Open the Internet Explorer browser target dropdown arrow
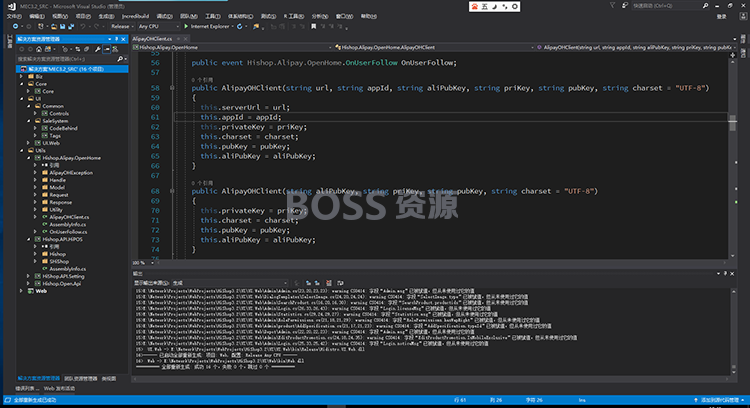The height and width of the screenshot is (408, 750). coord(232,26)
